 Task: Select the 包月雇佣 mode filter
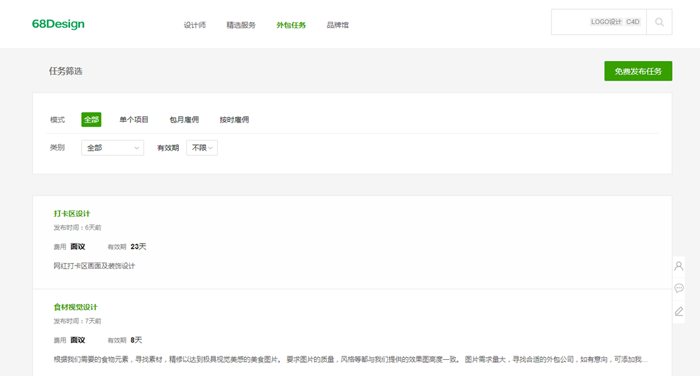tap(184, 120)
